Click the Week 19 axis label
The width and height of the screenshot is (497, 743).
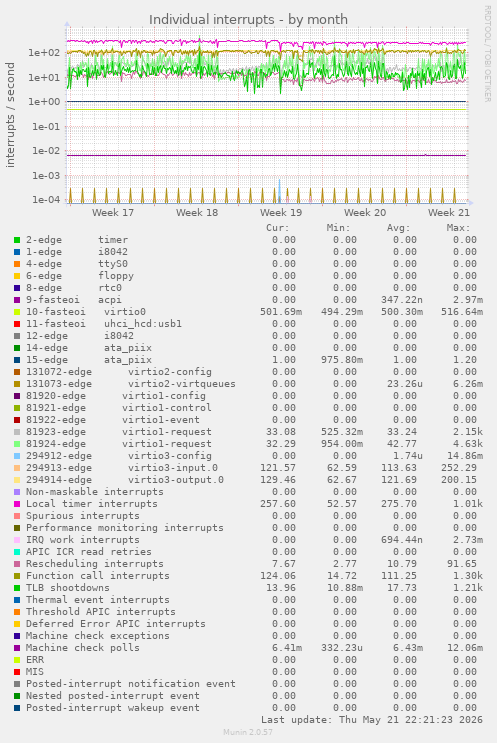(281, 213)
